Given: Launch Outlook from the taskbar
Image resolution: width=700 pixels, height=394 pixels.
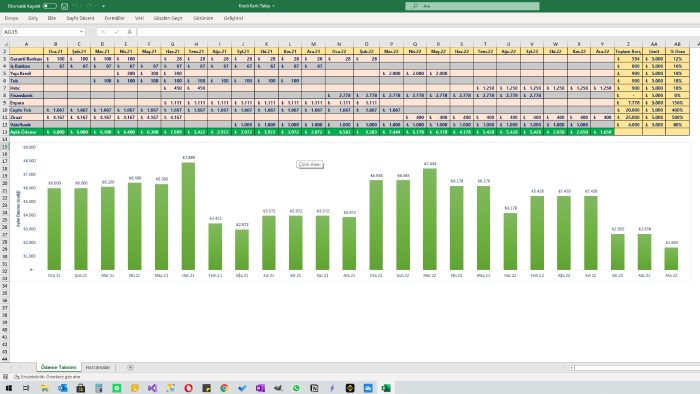Looking at the screenshot, I should [x=62, y=388].
